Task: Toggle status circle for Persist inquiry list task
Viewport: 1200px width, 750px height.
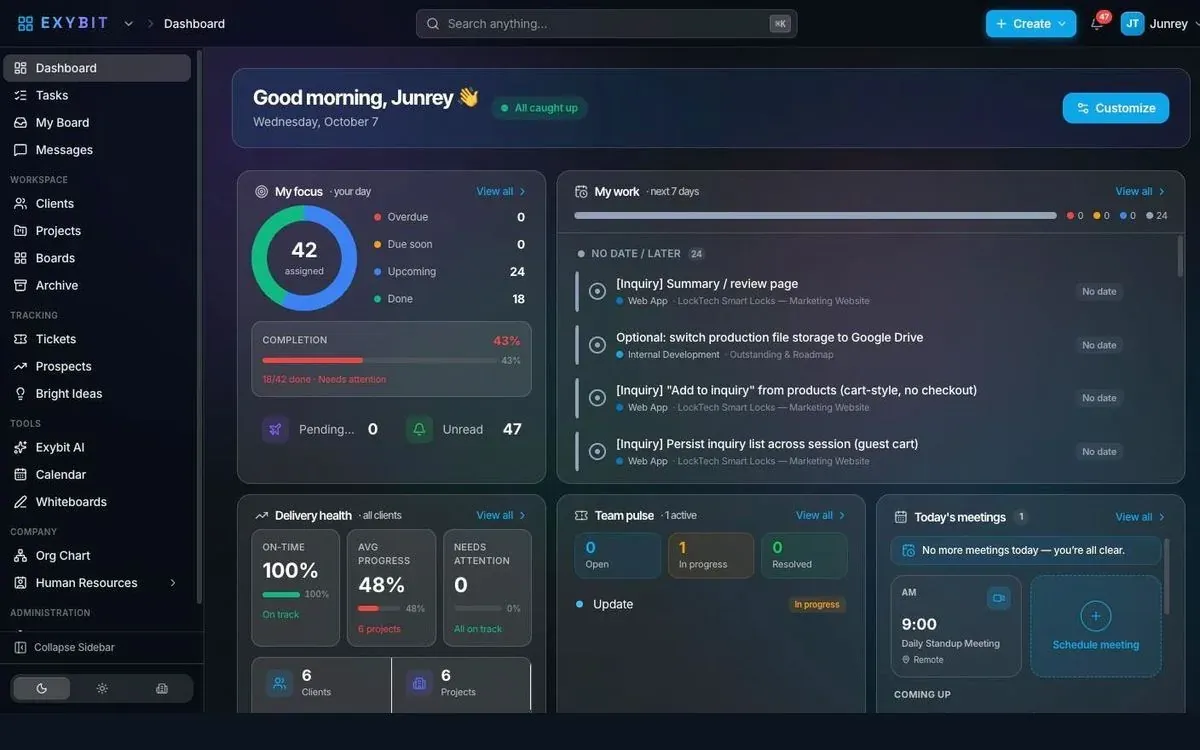Action: [597, 451]
